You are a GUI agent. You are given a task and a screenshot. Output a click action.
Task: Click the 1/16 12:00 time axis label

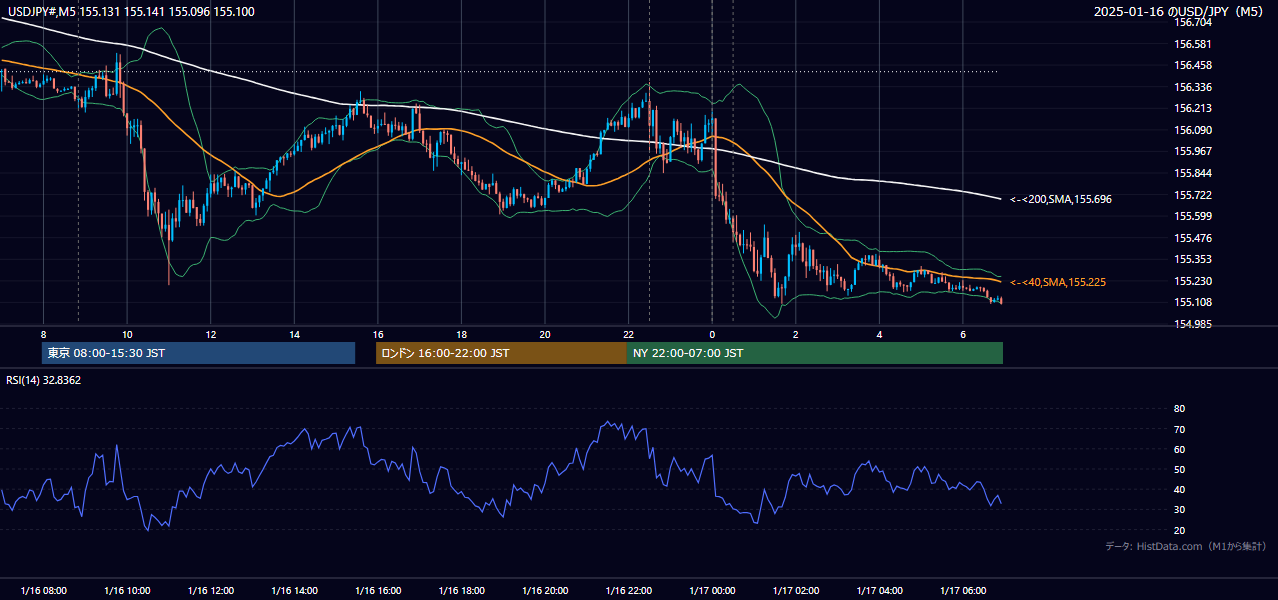(211, 591)
